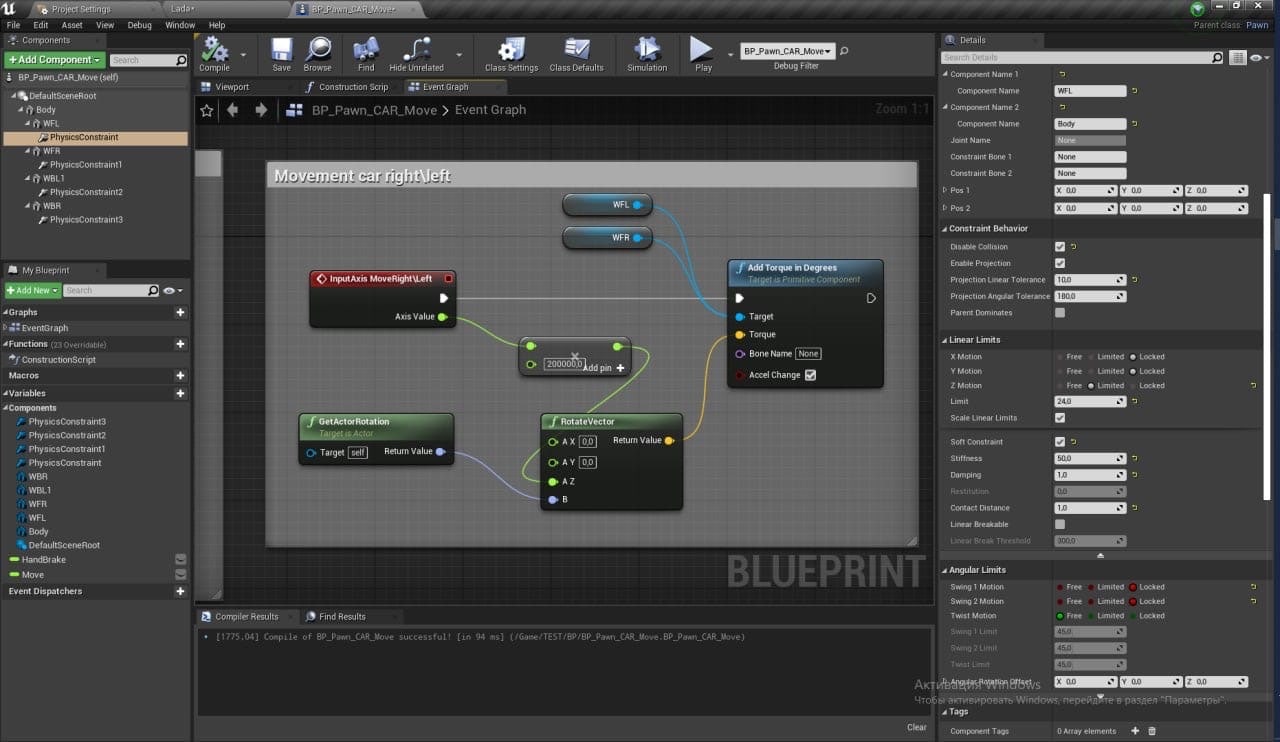Add a new Variable with plus icon
The height and width of the screenshot is (742, 1280).
point(180,393)
